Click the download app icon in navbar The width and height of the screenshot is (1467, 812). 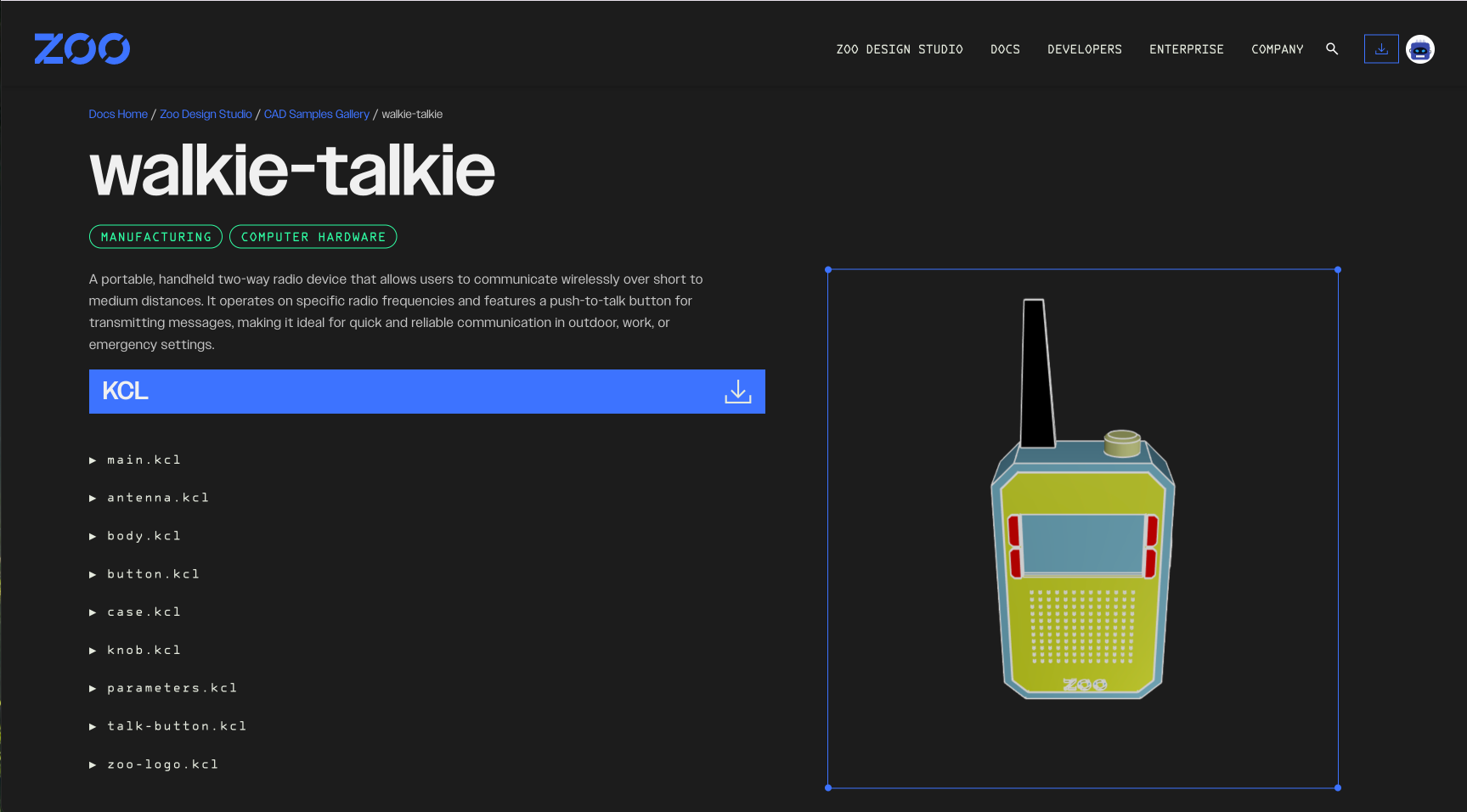[1380, 49]
